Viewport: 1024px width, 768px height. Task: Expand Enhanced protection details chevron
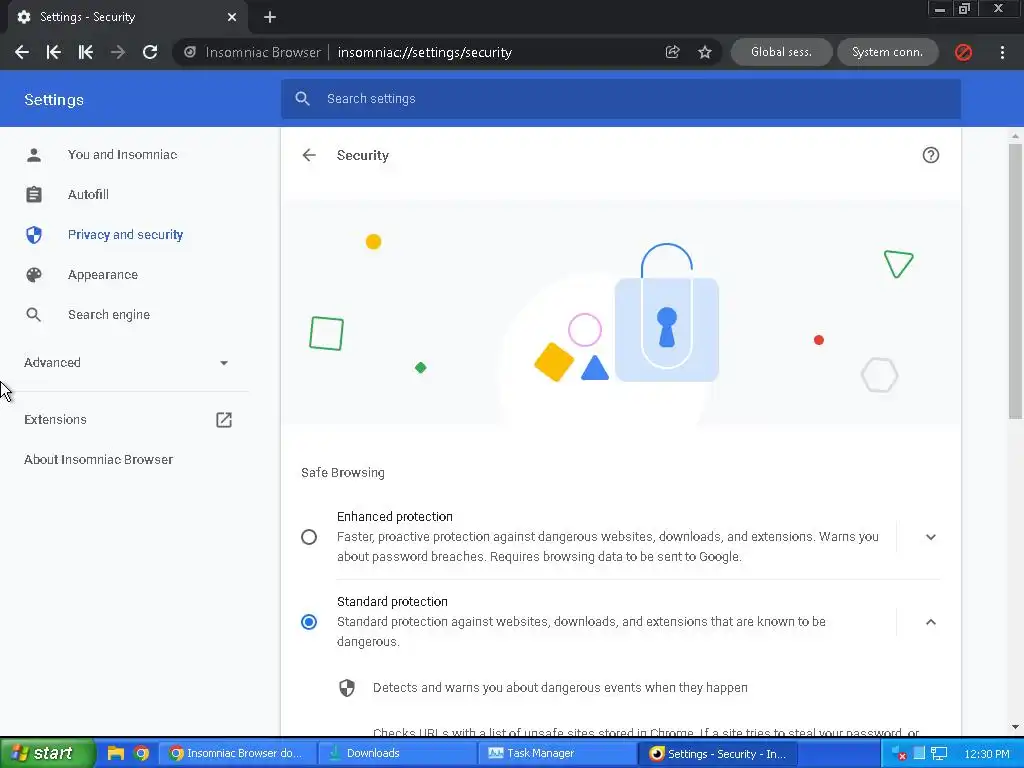coord(931,537)
